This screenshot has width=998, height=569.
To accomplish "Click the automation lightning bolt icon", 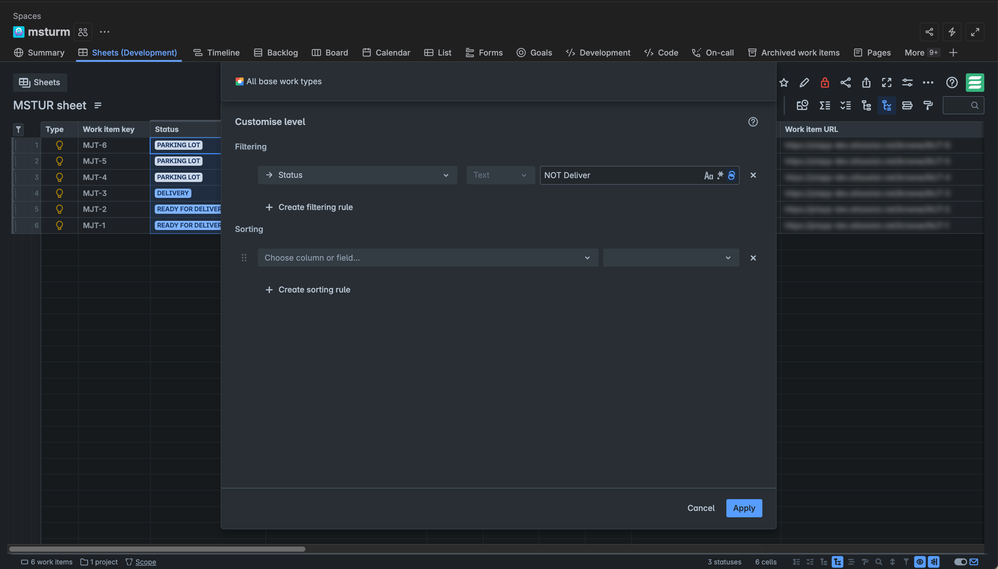I will pos(952,32).
